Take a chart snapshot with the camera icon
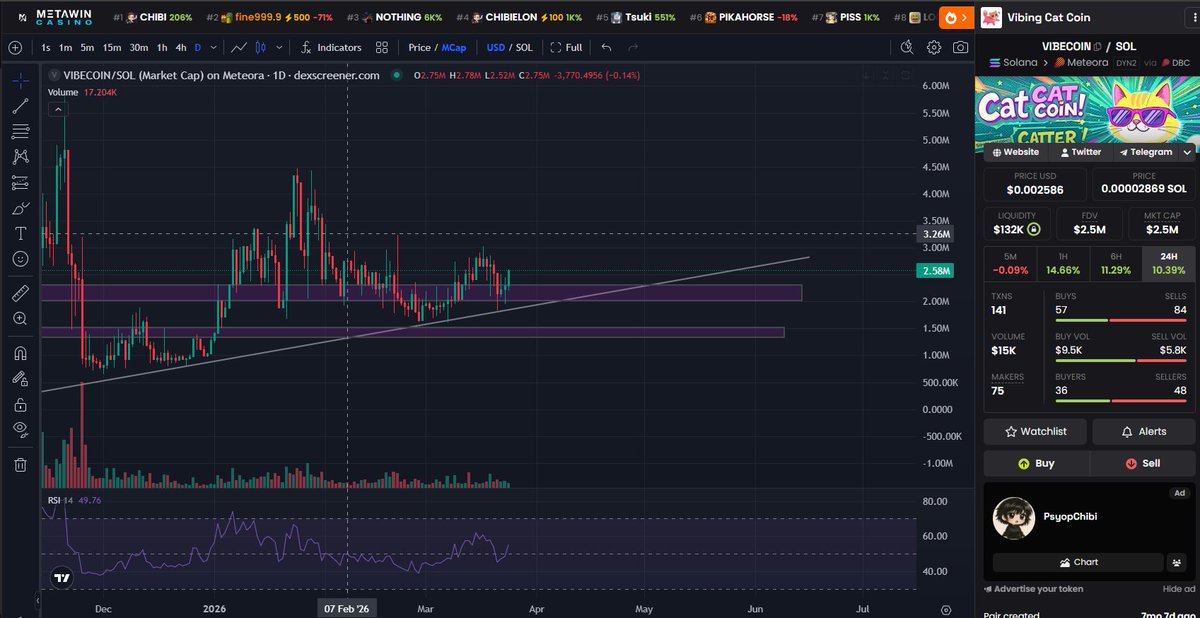Viewport: 1200px width, 618px height. [x=961, y=47]
